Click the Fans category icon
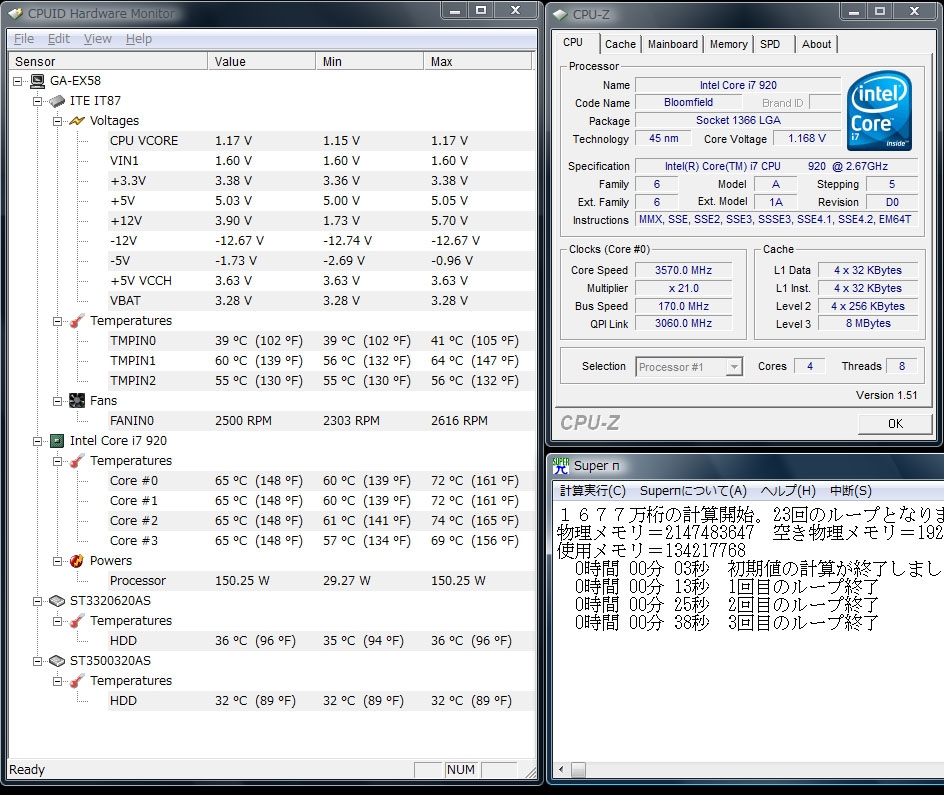Image resolution: width=944 pixels, height=795 pixels. [77, 401]
